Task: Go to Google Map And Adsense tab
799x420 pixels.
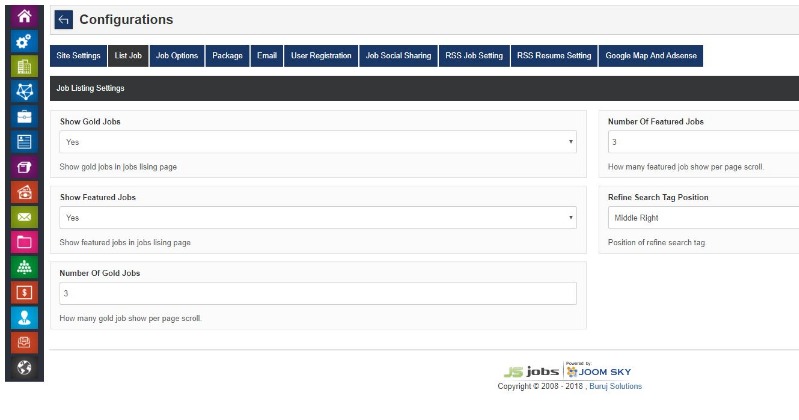Action: click(651, 56)
